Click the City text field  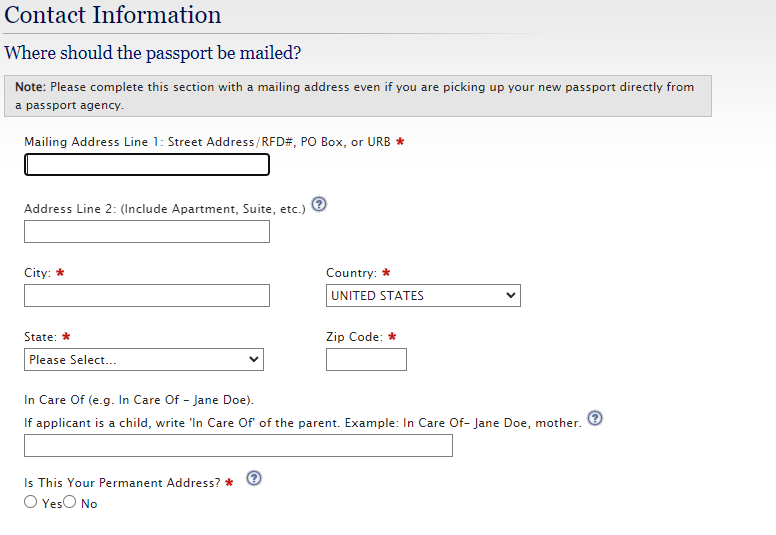point(147,296)
